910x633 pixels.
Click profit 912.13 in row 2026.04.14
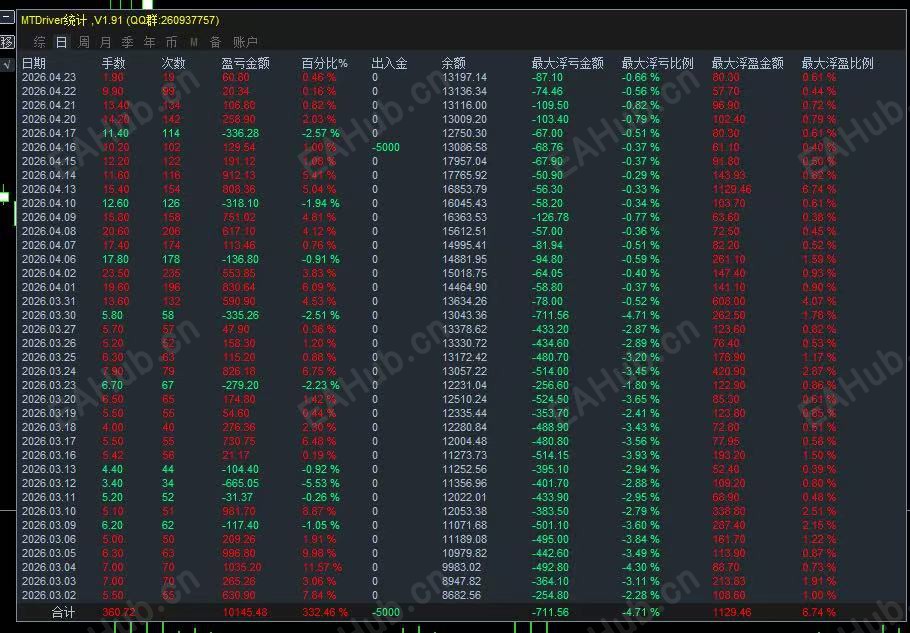tap(239, 175)
